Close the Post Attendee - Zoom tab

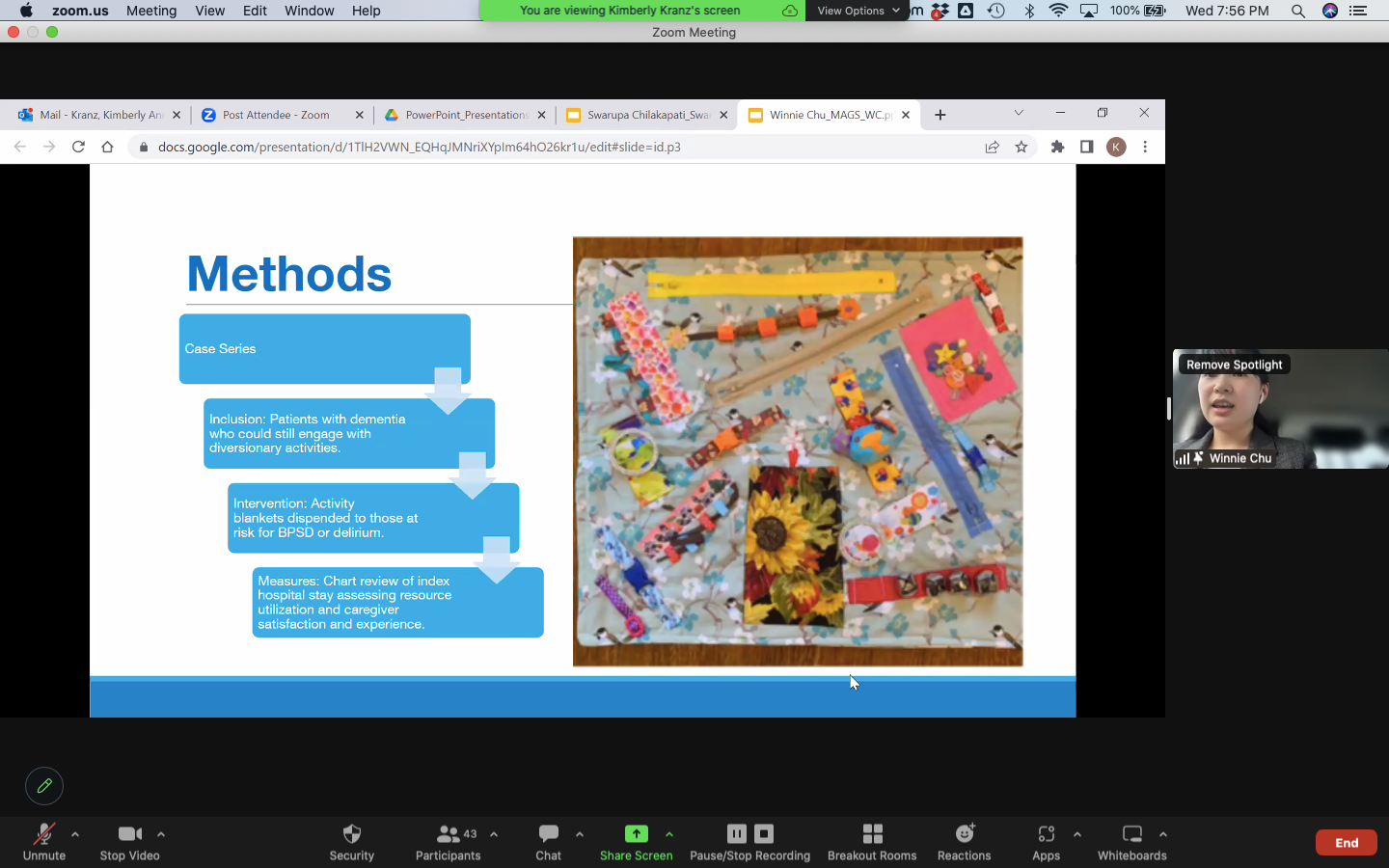coord(360,115)
